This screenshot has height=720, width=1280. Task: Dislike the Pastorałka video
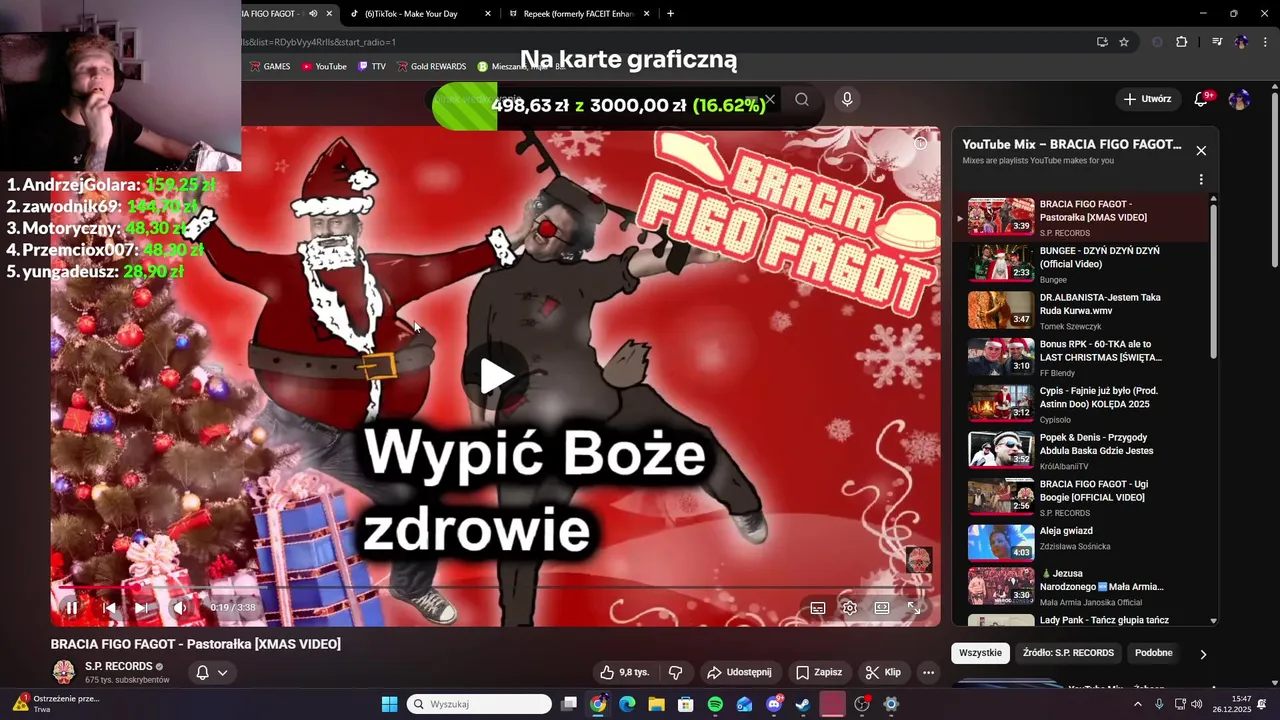tap(675, 672)
